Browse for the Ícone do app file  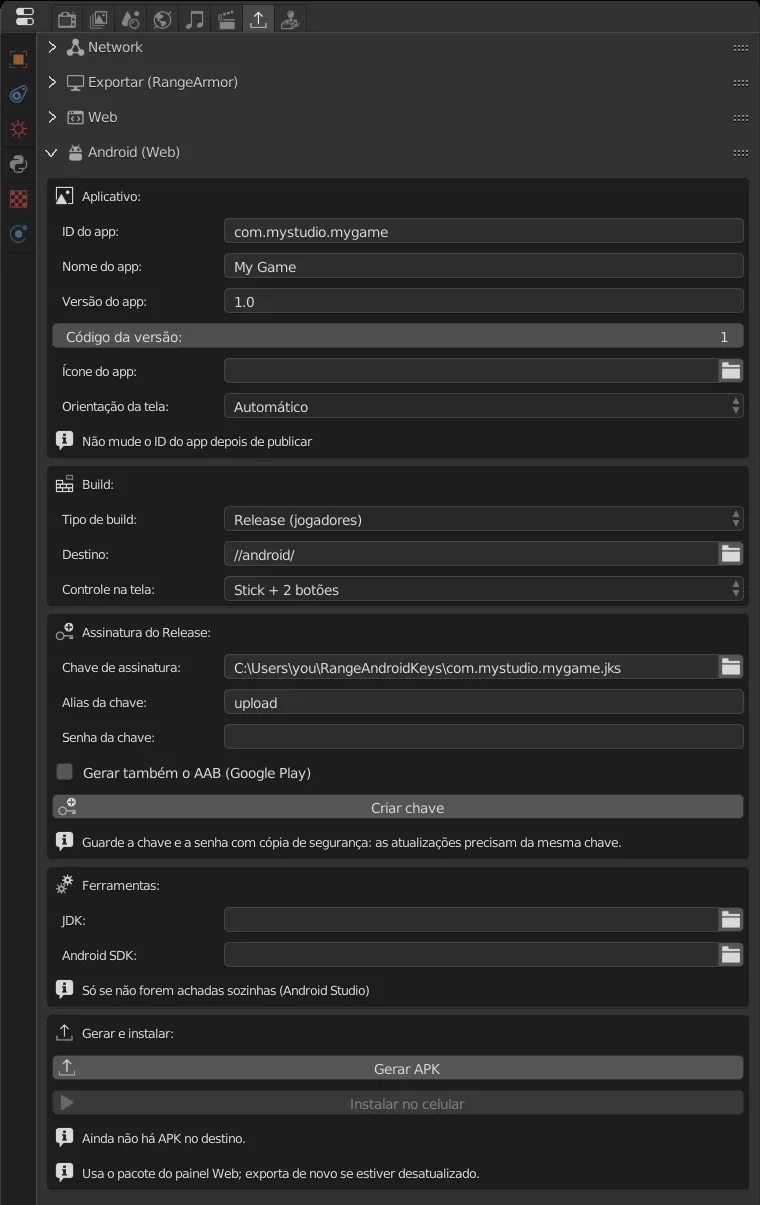(731, 371)
